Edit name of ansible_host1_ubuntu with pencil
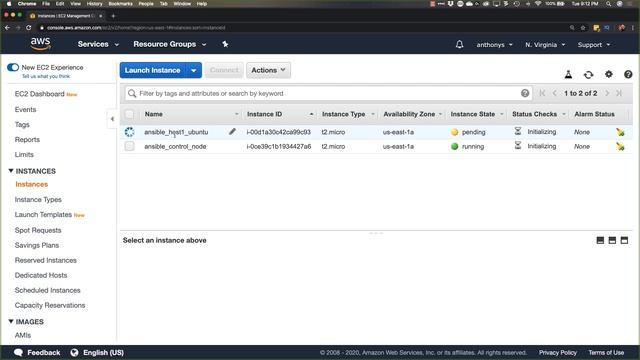The width and height of the screenshot is (640, 360). 232,131
